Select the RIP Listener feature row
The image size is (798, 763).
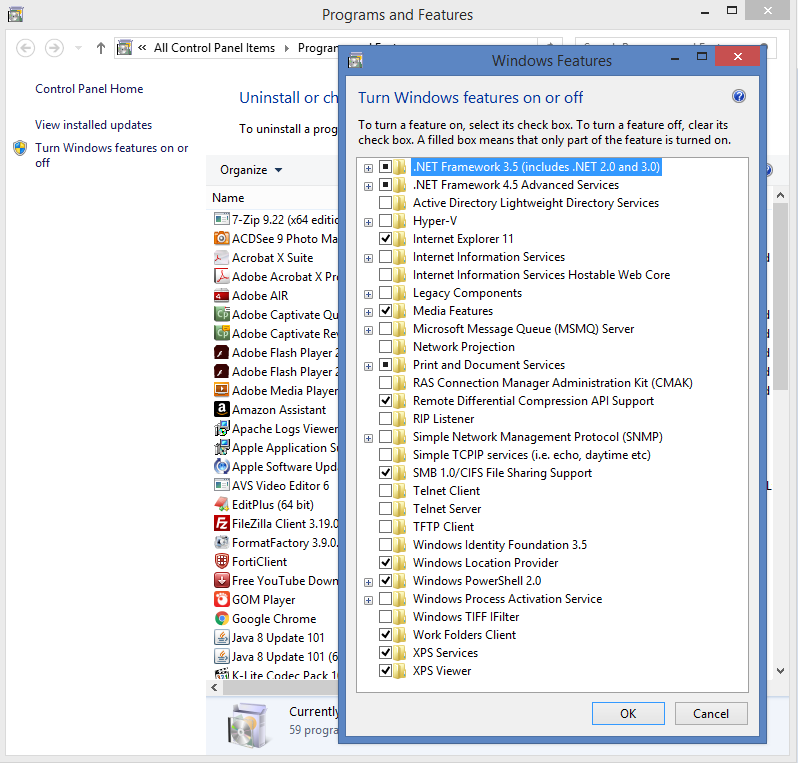[x=443, y=418]
